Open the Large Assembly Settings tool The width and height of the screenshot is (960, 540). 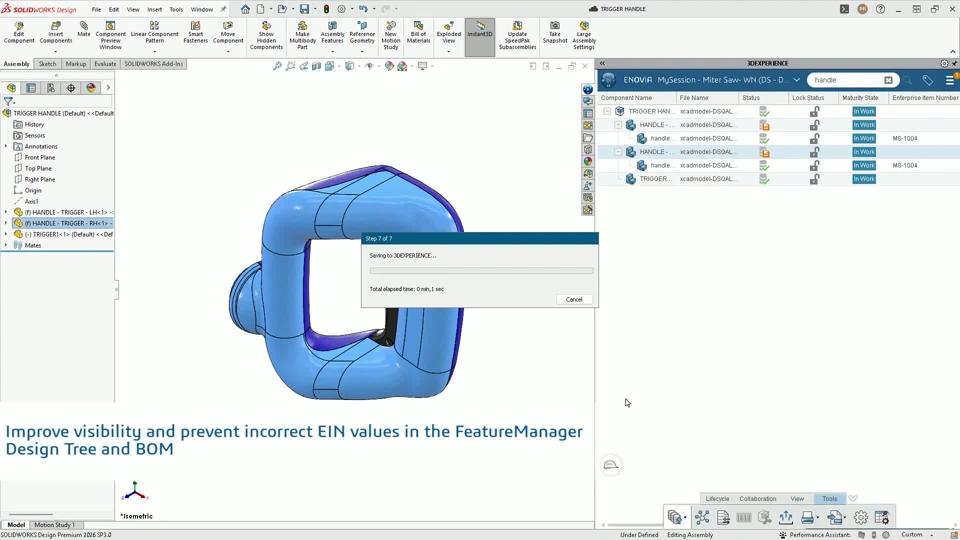click(584, 36)
